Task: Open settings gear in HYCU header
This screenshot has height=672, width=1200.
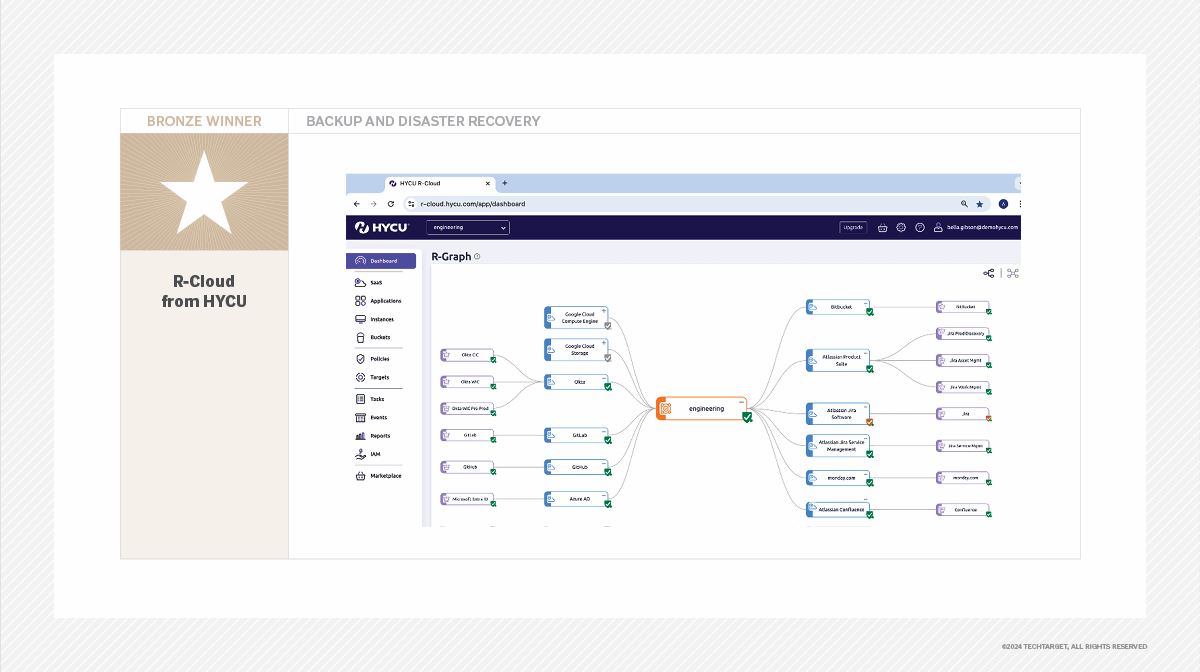Action: 901,228
